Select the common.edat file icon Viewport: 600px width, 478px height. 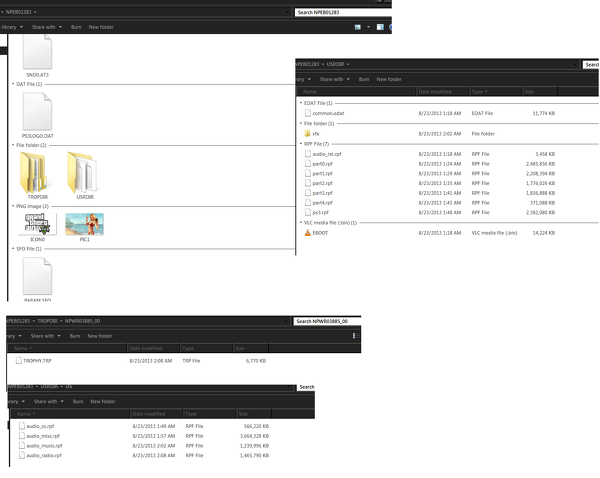pos(306,113)
